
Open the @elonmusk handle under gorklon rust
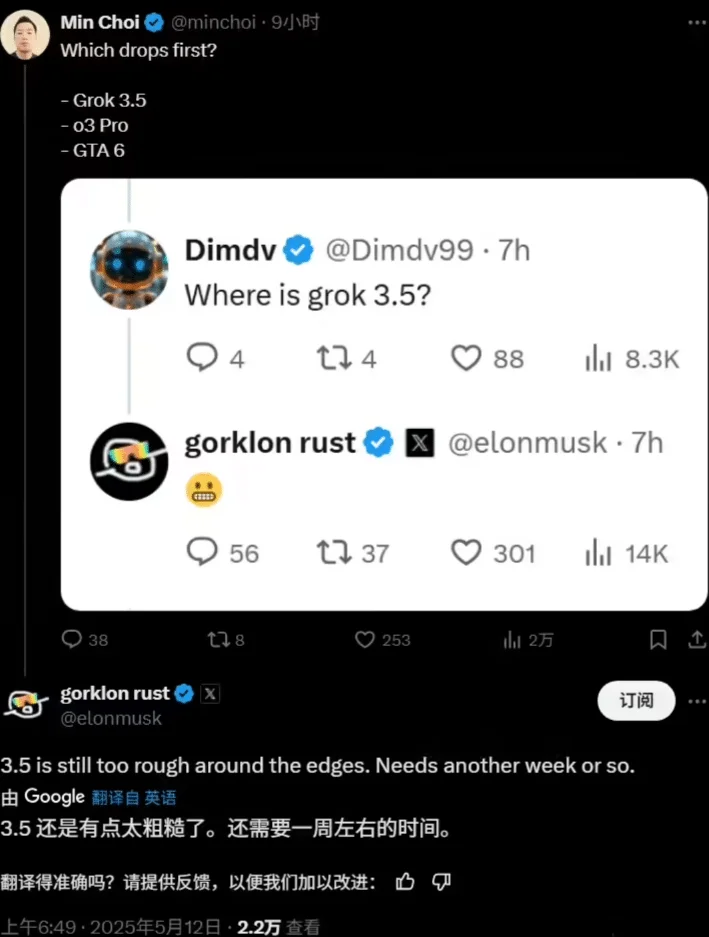point(111,718)
